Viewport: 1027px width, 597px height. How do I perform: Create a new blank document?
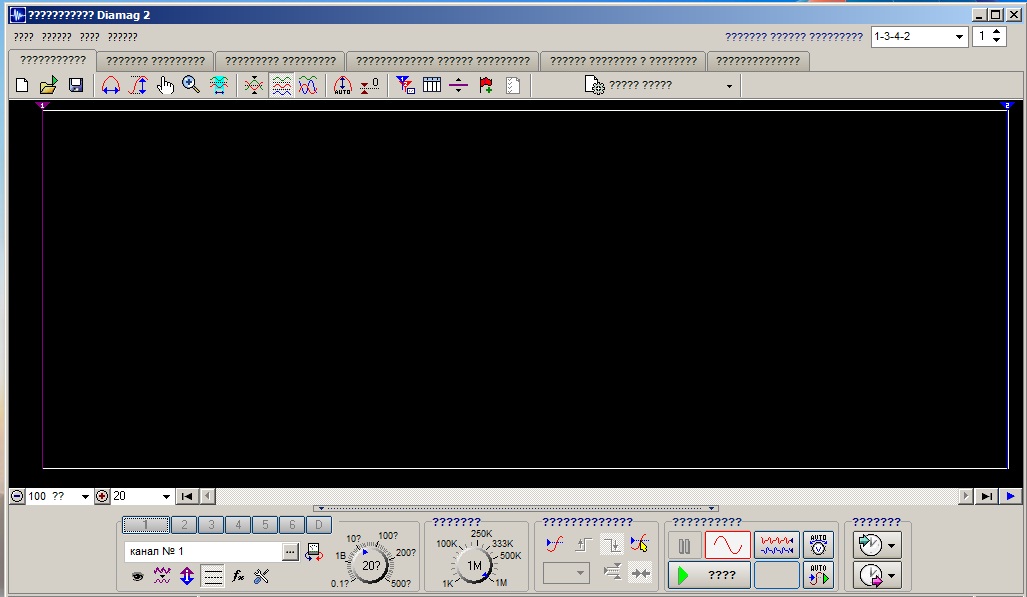pyautogui.click(x=22, y=85)
